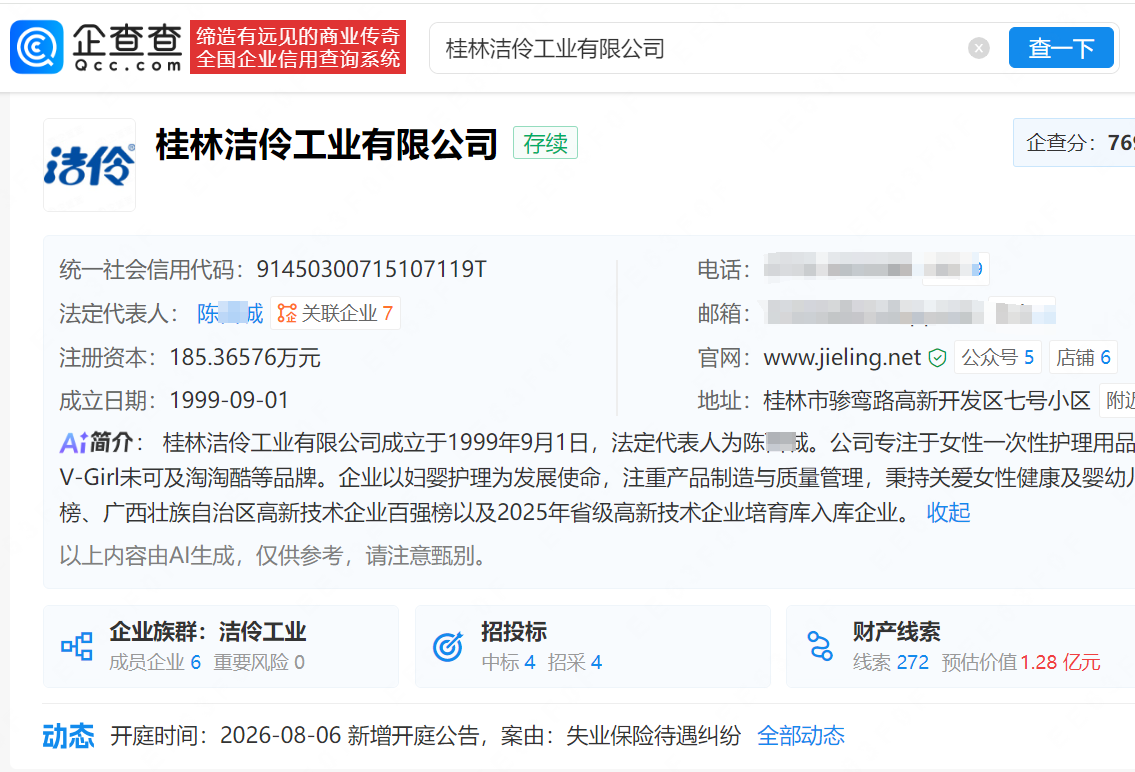Click the property clues chain icon

click(820, 646)
